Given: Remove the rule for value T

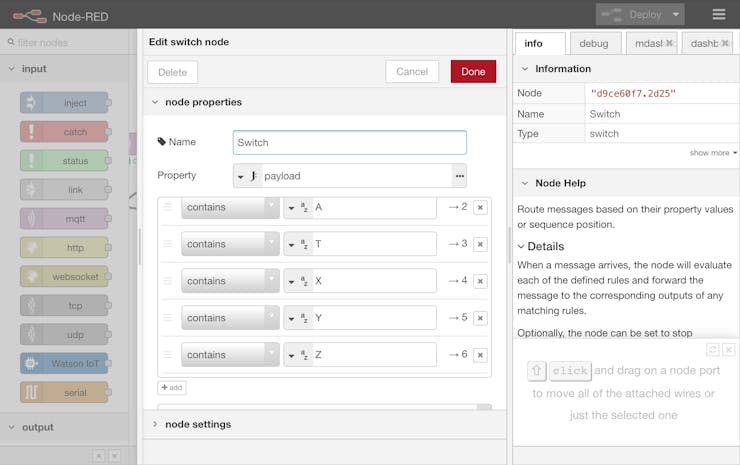Looking at the screenshot, I should (x=480, y=244).
